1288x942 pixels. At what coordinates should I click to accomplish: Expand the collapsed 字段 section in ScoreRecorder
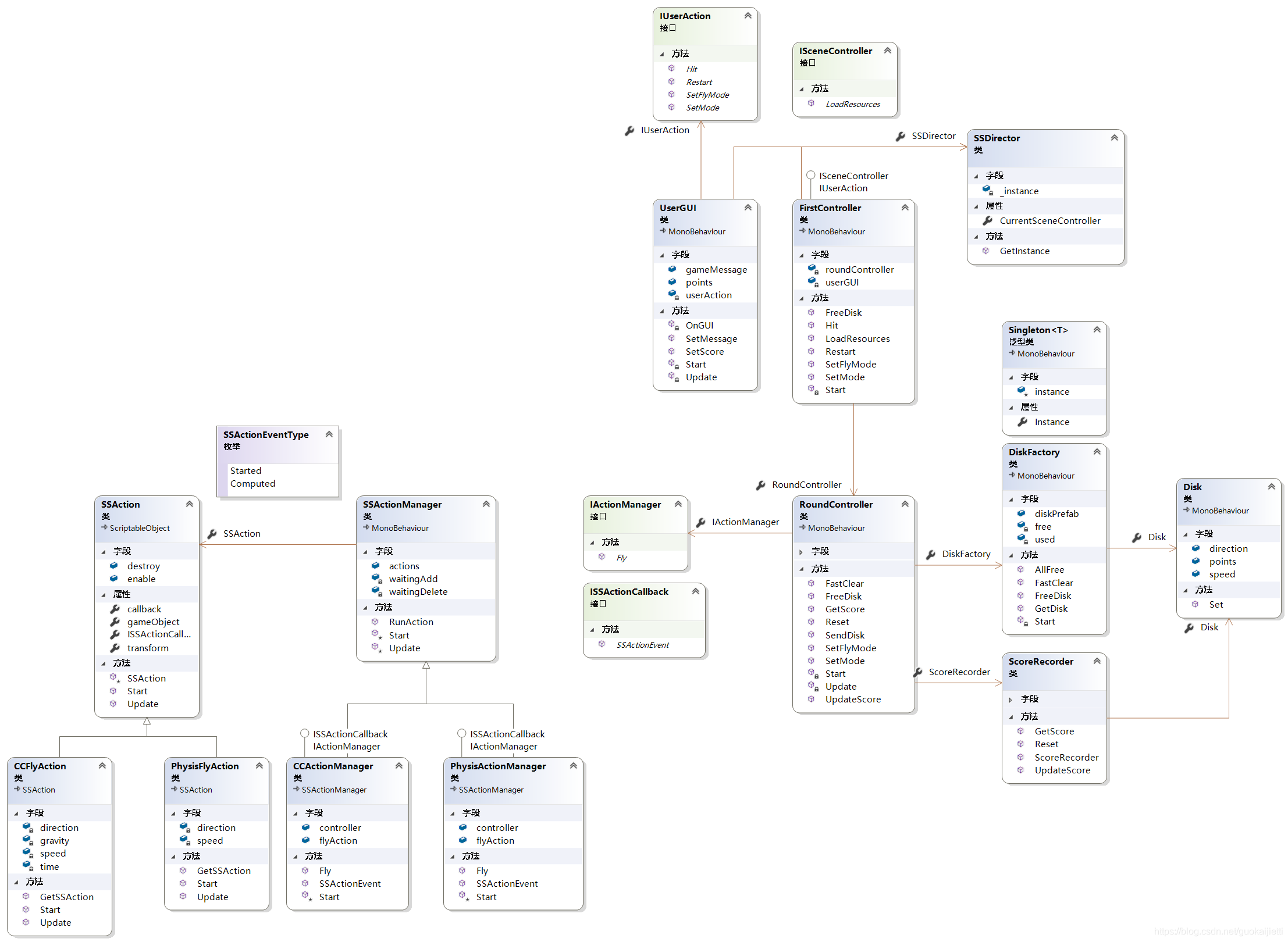click(1011, 700)
